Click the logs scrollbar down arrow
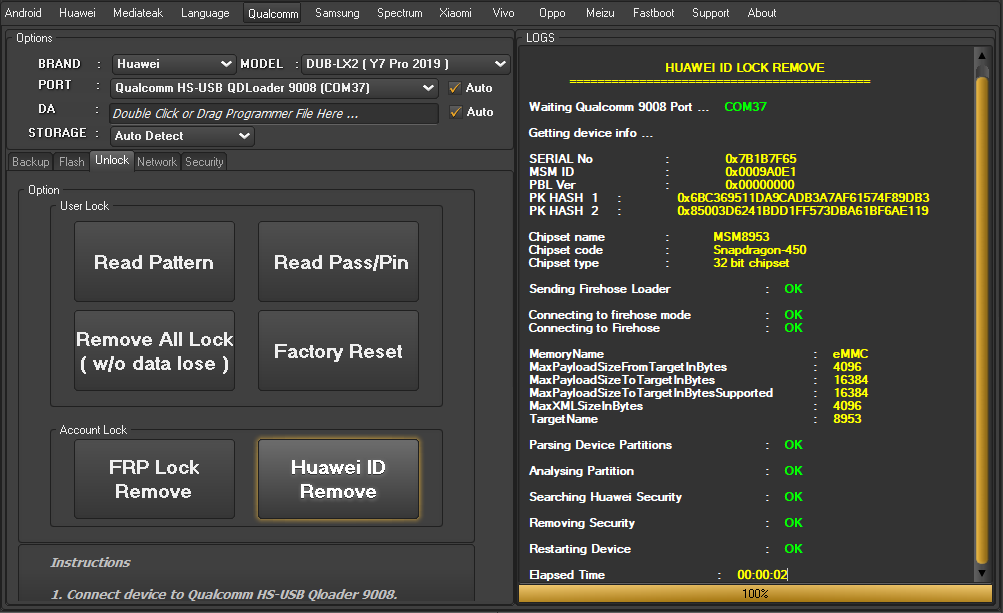1003x613 pixels. [982, 574]
